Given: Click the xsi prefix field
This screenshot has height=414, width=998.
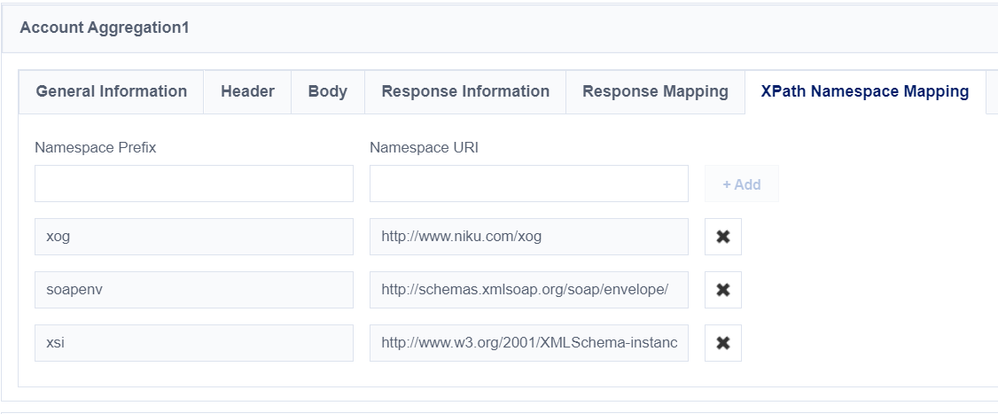Looking at the screenshot, I should point(194,343).
